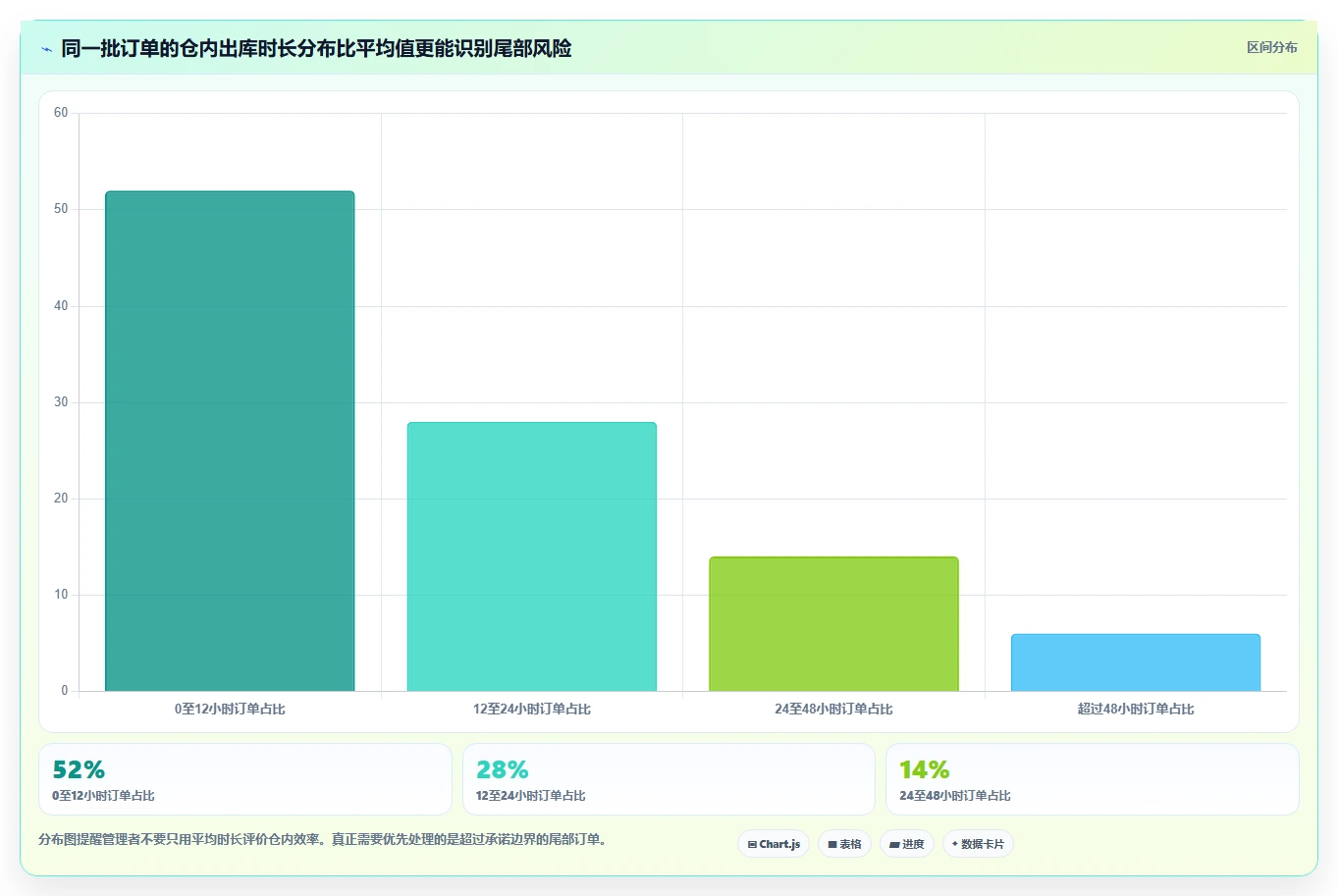Click the 数据卡片 tag chip
This screenshot has height=896, width=1338.
978,844
